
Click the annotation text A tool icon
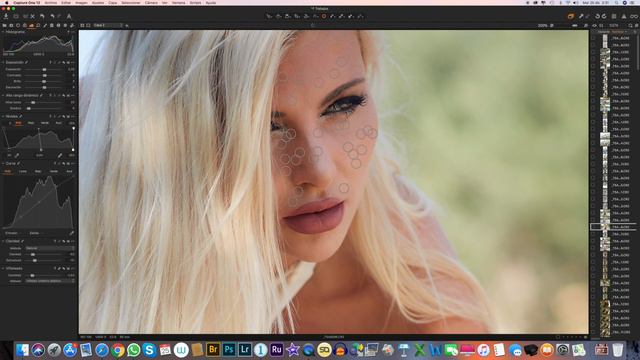tap(69, 16)
